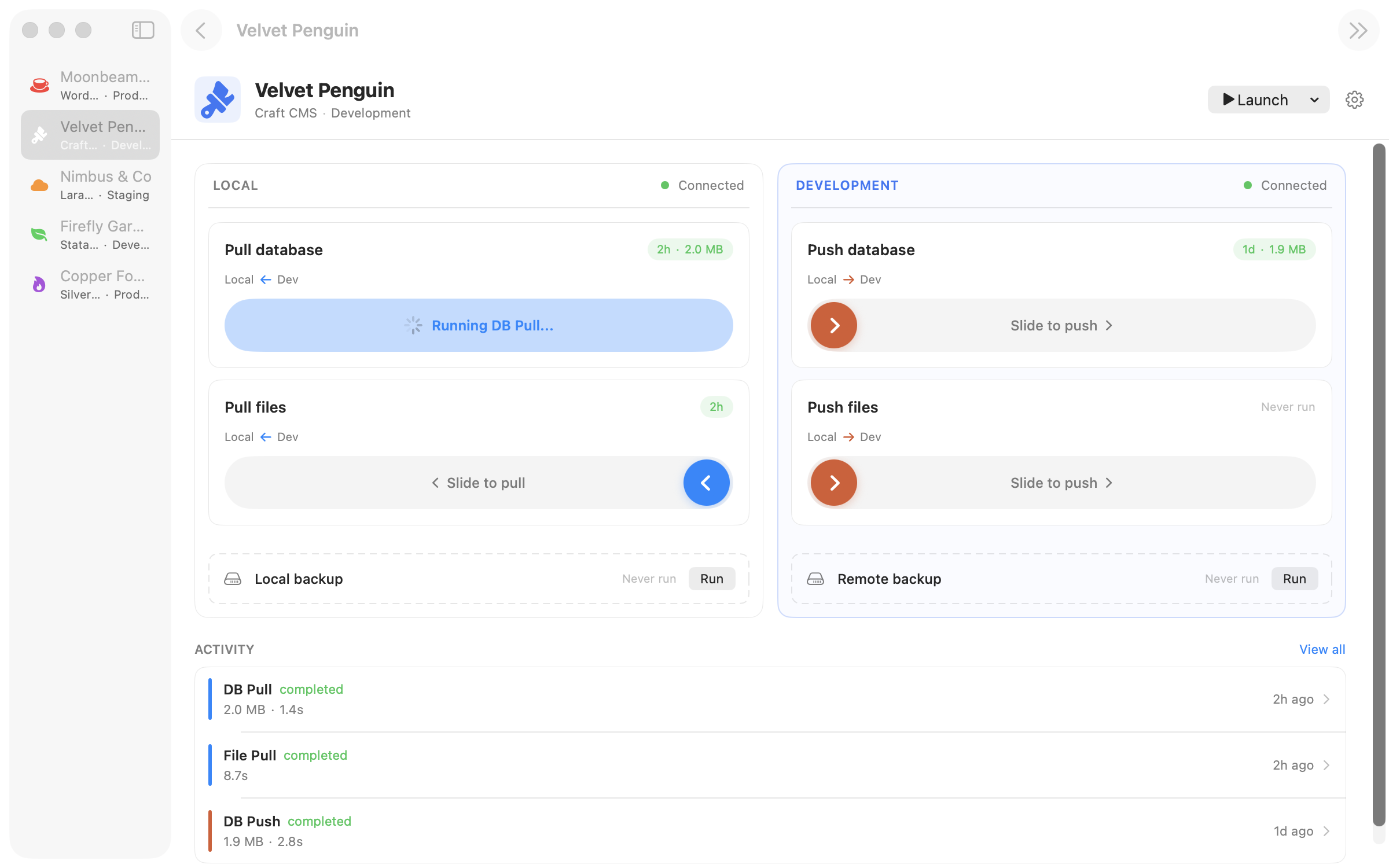Open Copper Fo... project row in sidebar
Image resolution: width=1389 pixels, height=868 pixels.
click(90, 284)
